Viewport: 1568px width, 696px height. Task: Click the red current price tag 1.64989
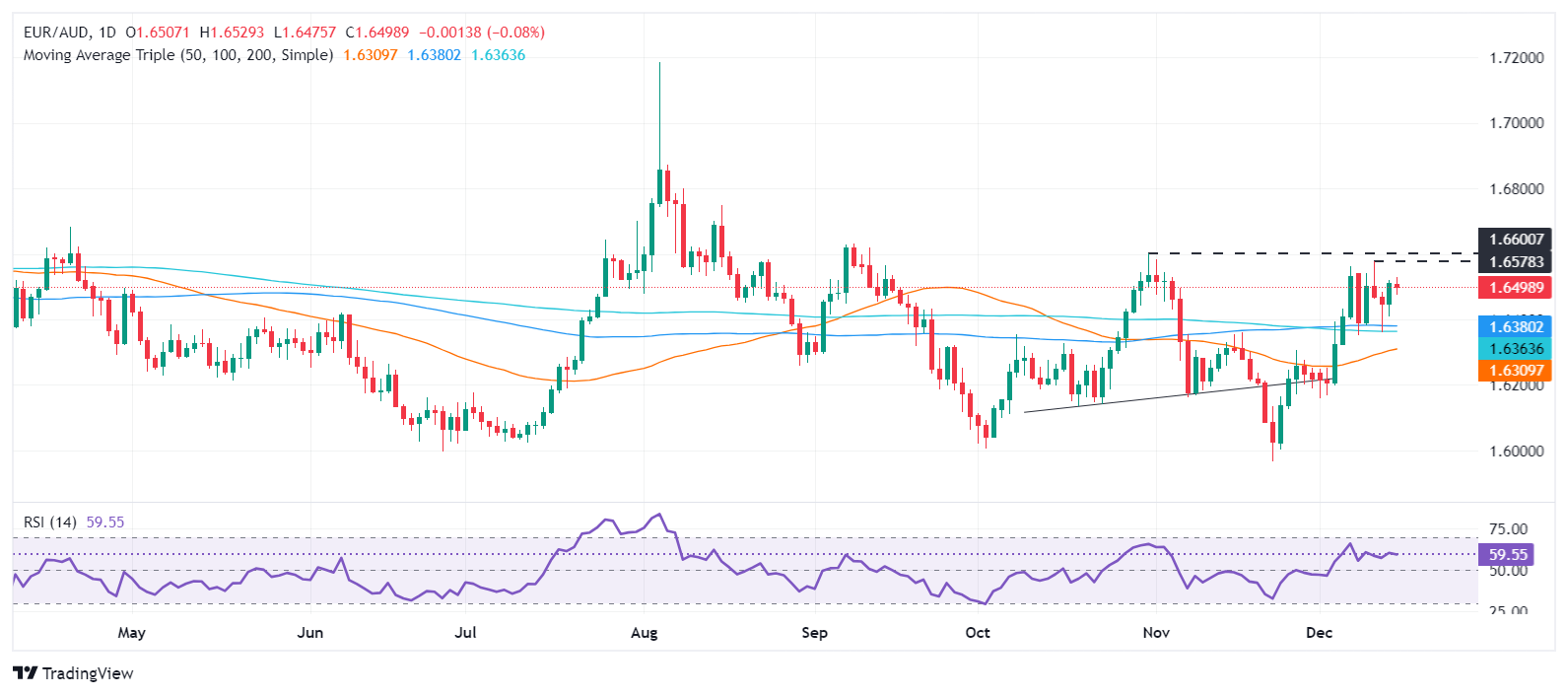[x=1515, y=288]
